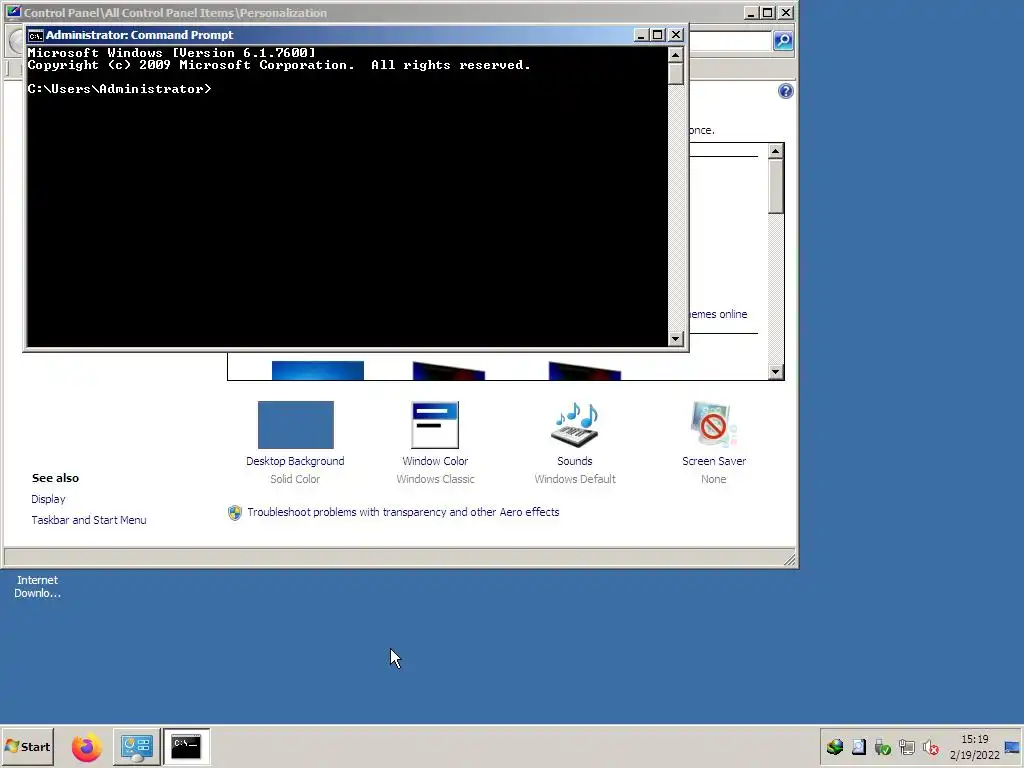Open Internet Download Manager desktop shortcut

(x=37, y=586)
